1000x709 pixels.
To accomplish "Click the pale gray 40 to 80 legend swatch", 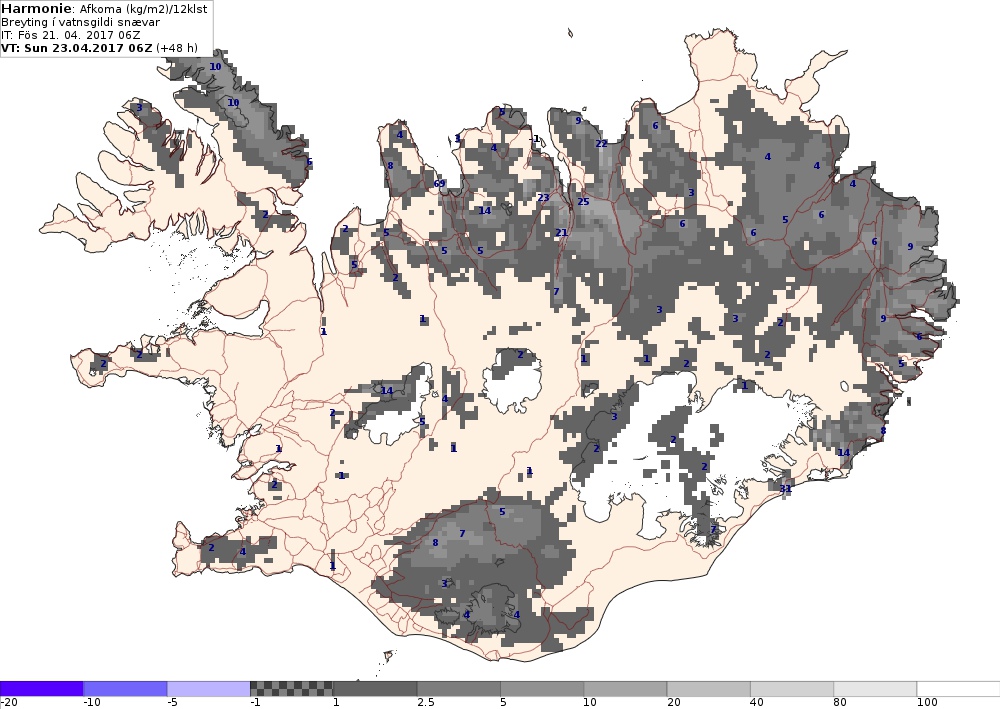I will (792, 689).
